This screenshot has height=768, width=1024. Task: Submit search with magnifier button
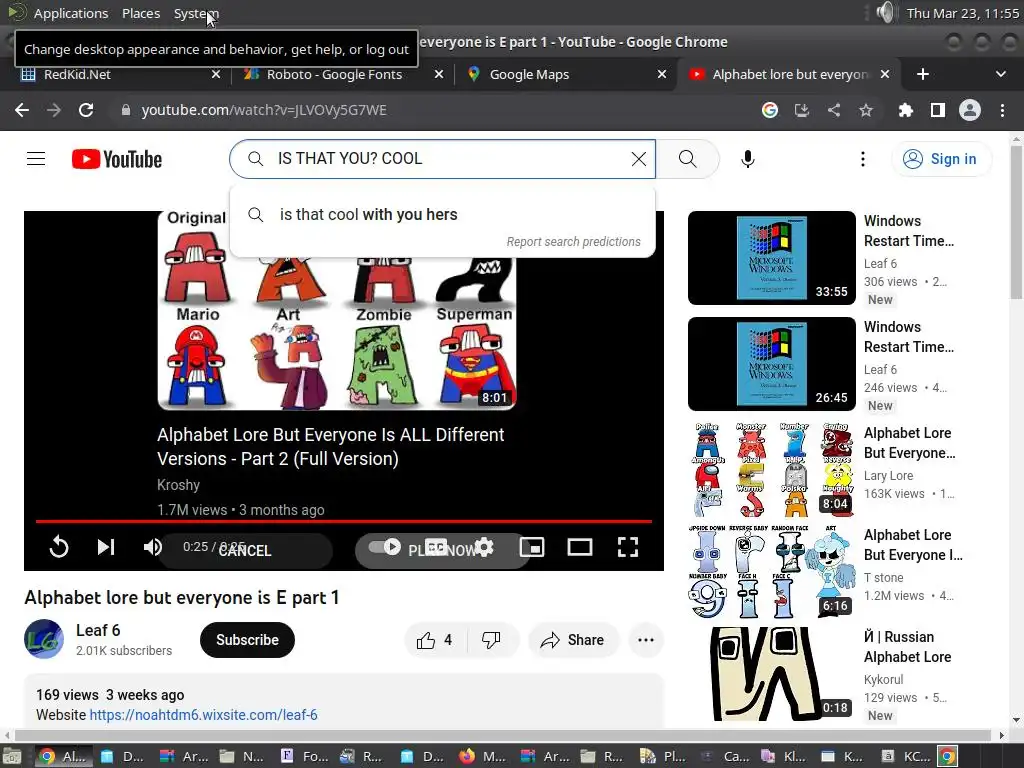687,159
